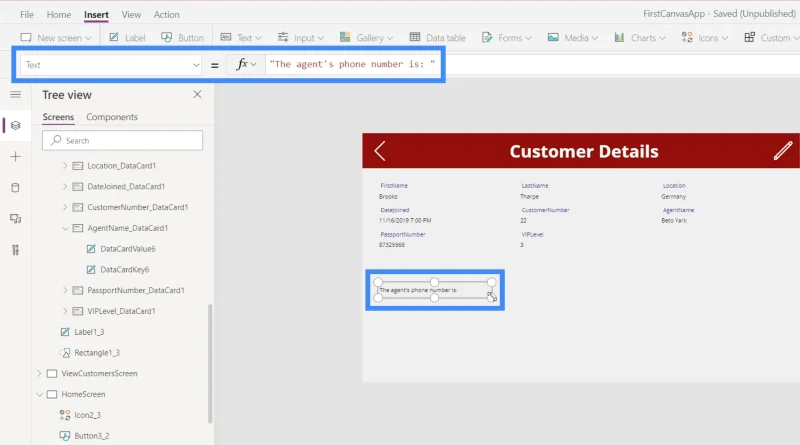Screen dimensions: 800x445
Task: Open the Action tab
Action: click(x=166, y=15)
